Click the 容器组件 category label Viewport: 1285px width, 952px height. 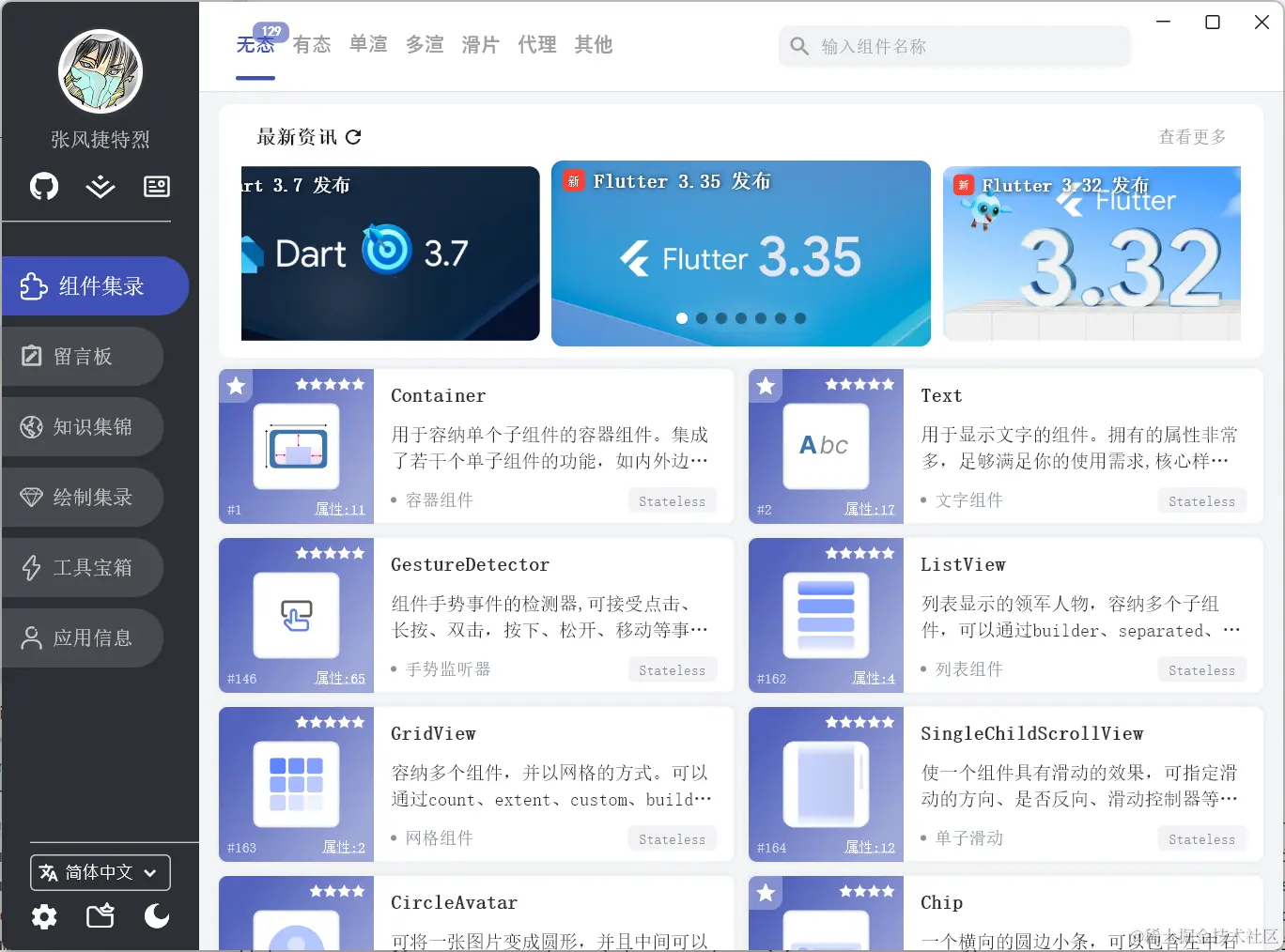coord(440,500)
